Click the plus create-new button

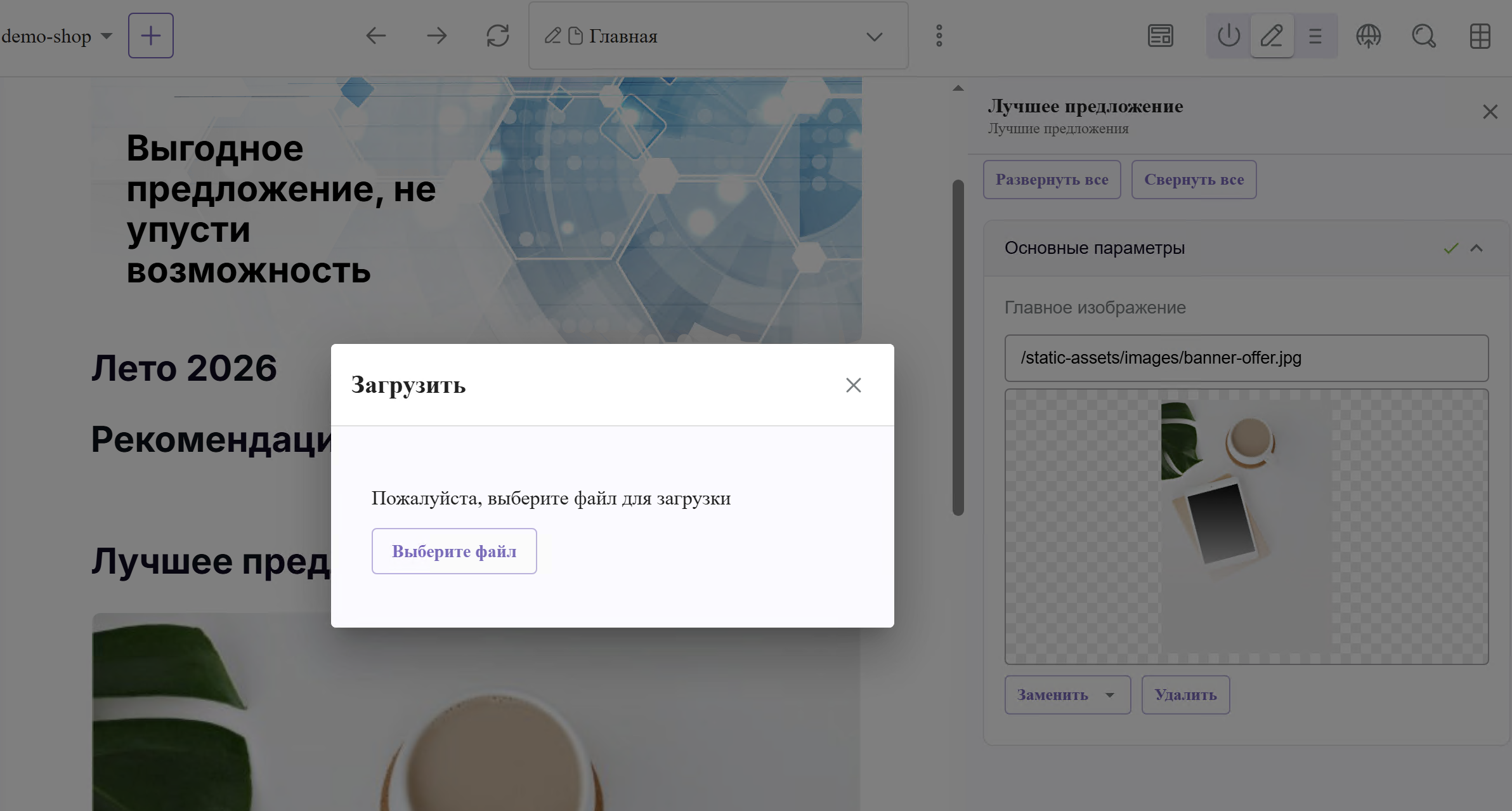click(x=150, y=36)
